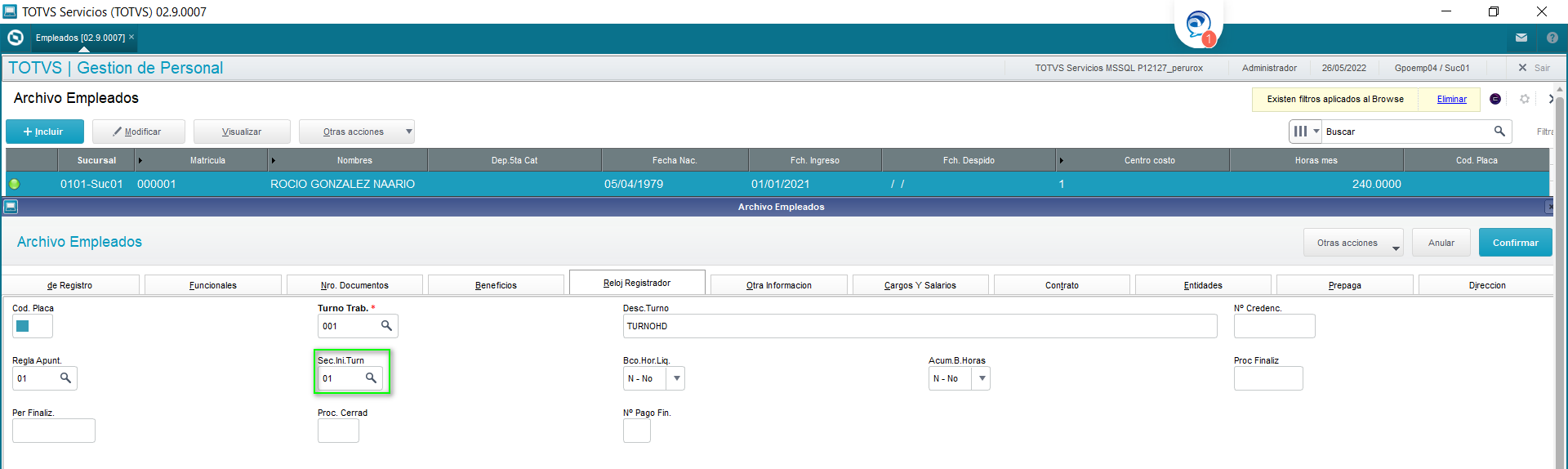
Task: Open the help question mark icon
Action: [x=1552, y=38]
